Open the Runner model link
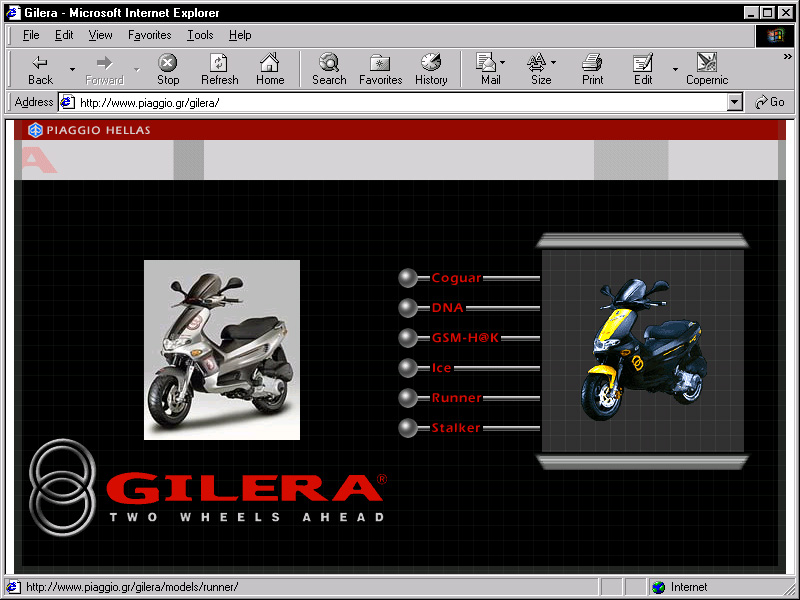This screenshot has width=800, height=600. point(456,397)
